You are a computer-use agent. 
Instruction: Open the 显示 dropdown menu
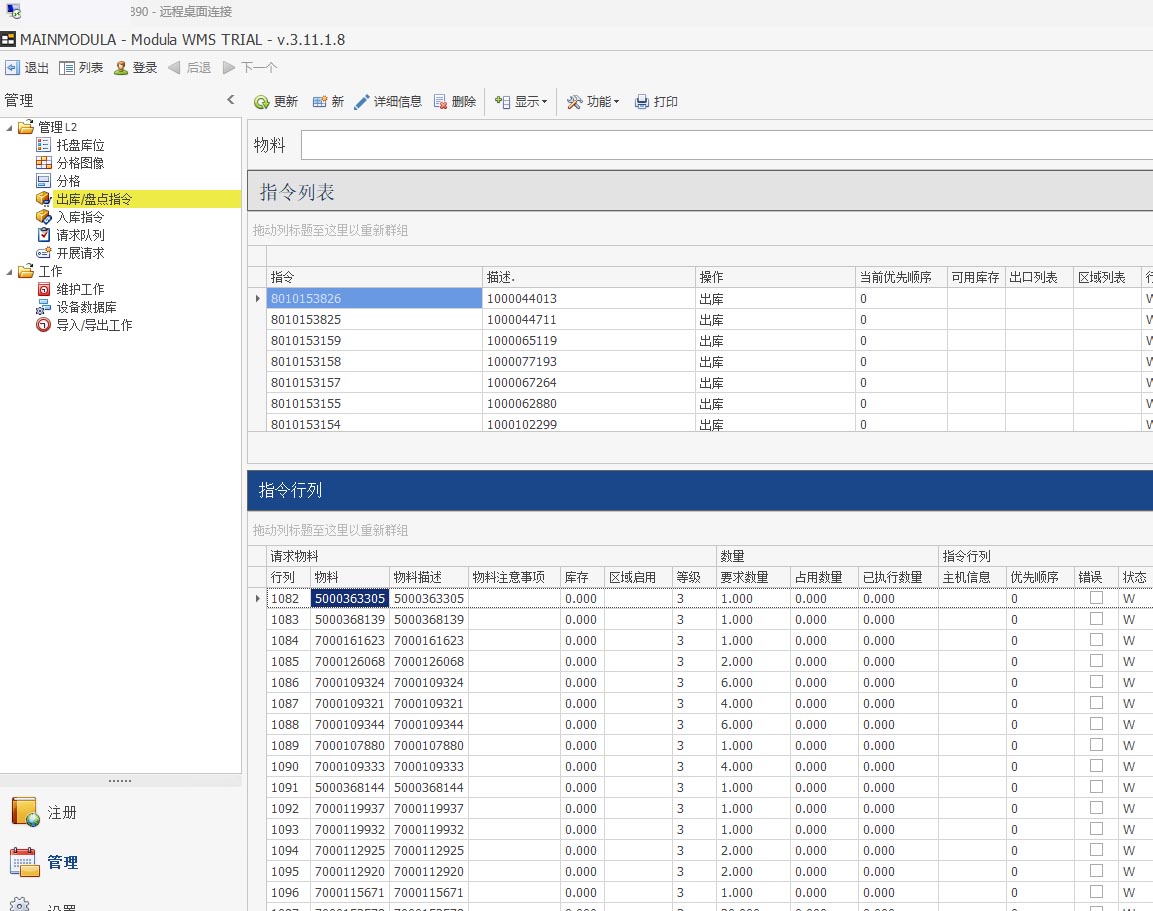click(x=521, y=102)
